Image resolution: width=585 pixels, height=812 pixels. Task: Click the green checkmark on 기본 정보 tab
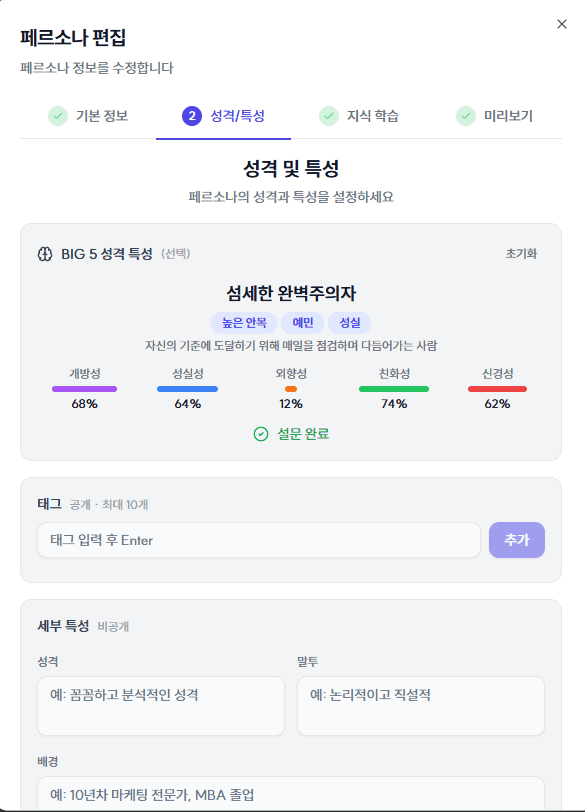point(55,116)
